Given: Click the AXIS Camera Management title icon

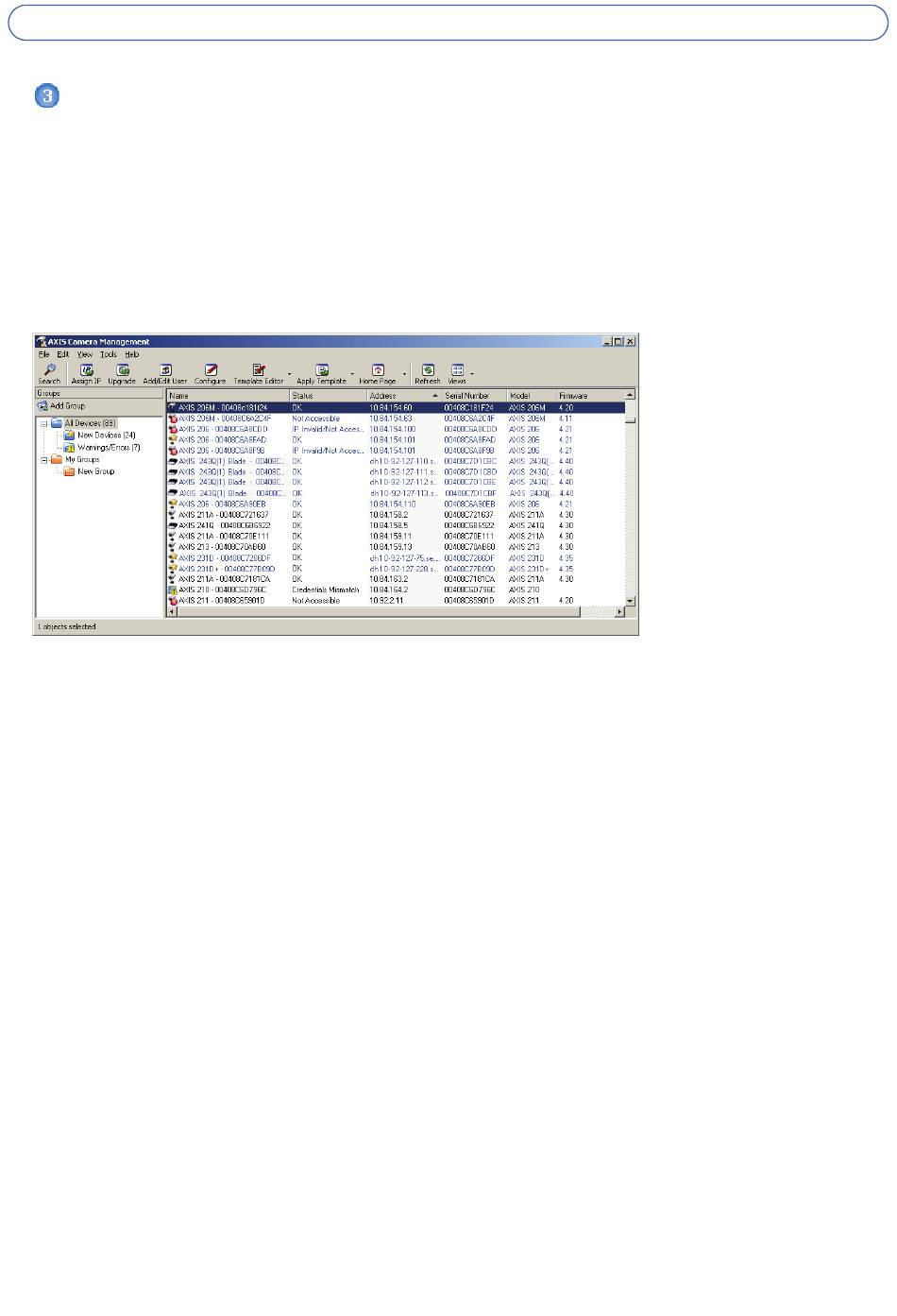Looking at the screenshot, I should [41, 342].
